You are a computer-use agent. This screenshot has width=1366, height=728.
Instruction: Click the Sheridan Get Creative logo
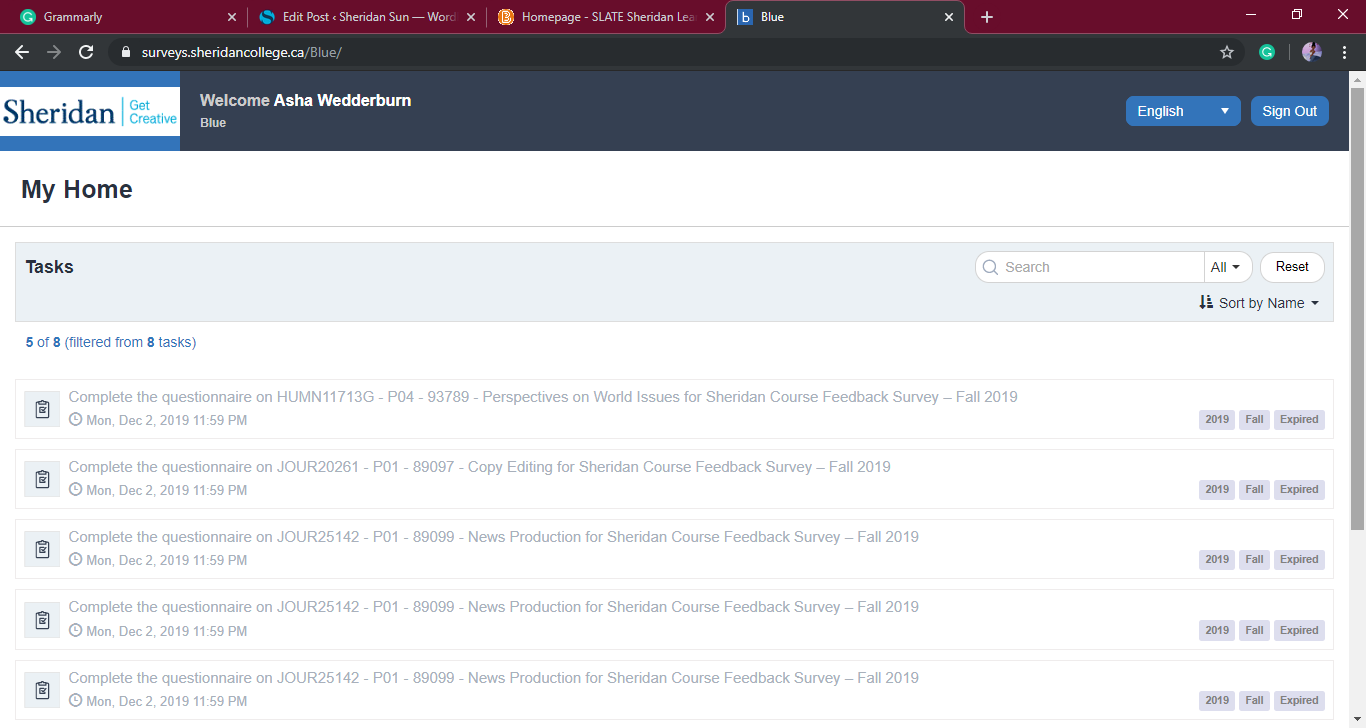click(90, 111)
